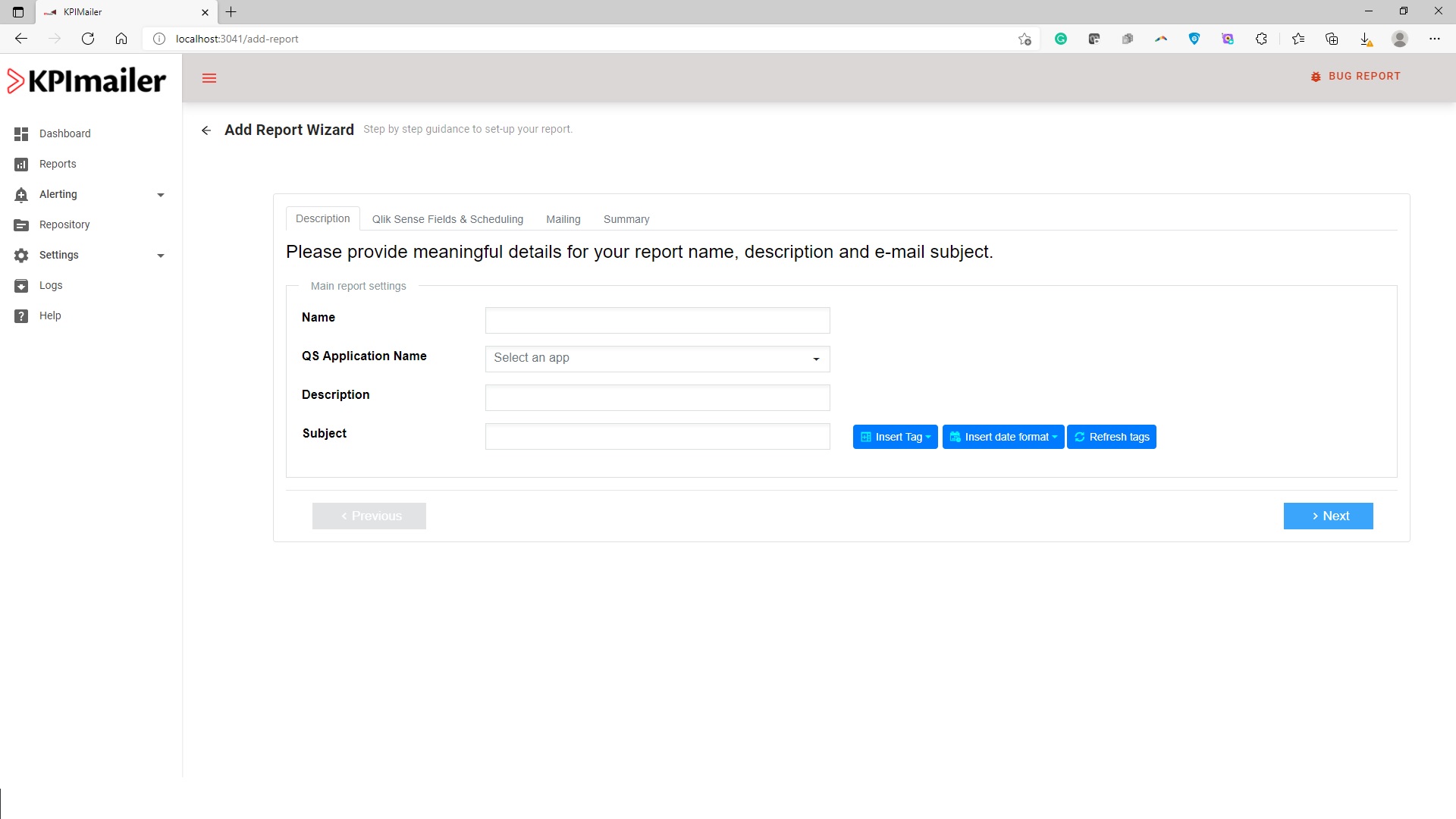Click the hamburger menu icon
1456x819 pixels.
pyautogui.click(x=209, y=78)
